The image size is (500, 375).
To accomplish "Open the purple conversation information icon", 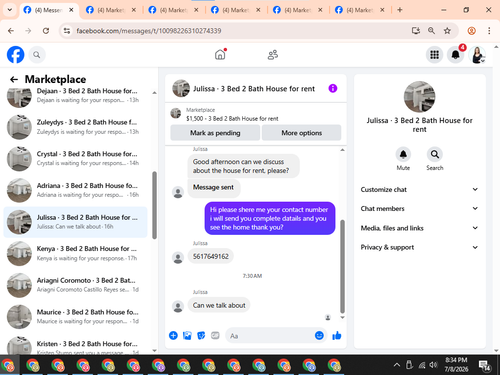I will pyautogui.click(x=333, y=88).
